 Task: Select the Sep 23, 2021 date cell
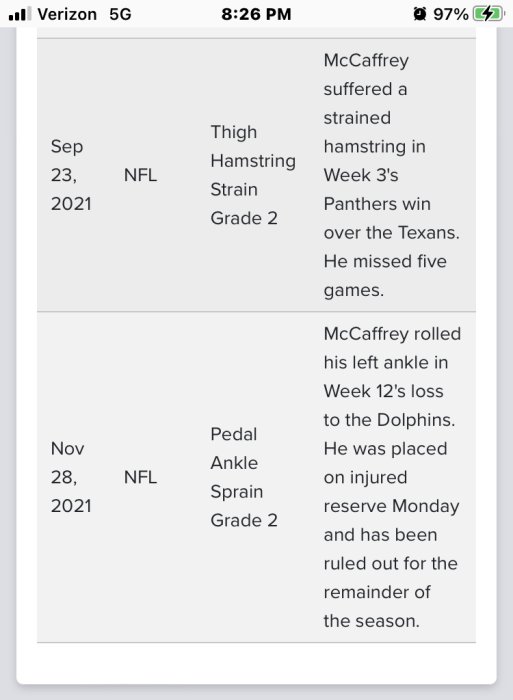(x=71, y=175)
